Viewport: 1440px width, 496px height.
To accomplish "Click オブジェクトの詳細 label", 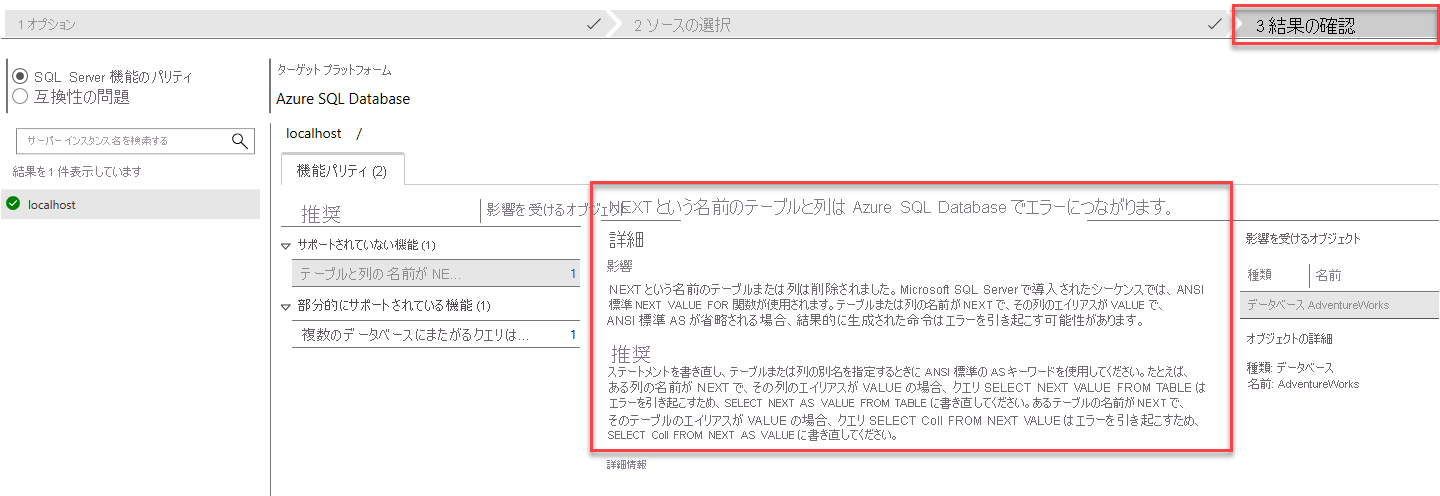I will pyautogui.click(x=1289, y=339).
